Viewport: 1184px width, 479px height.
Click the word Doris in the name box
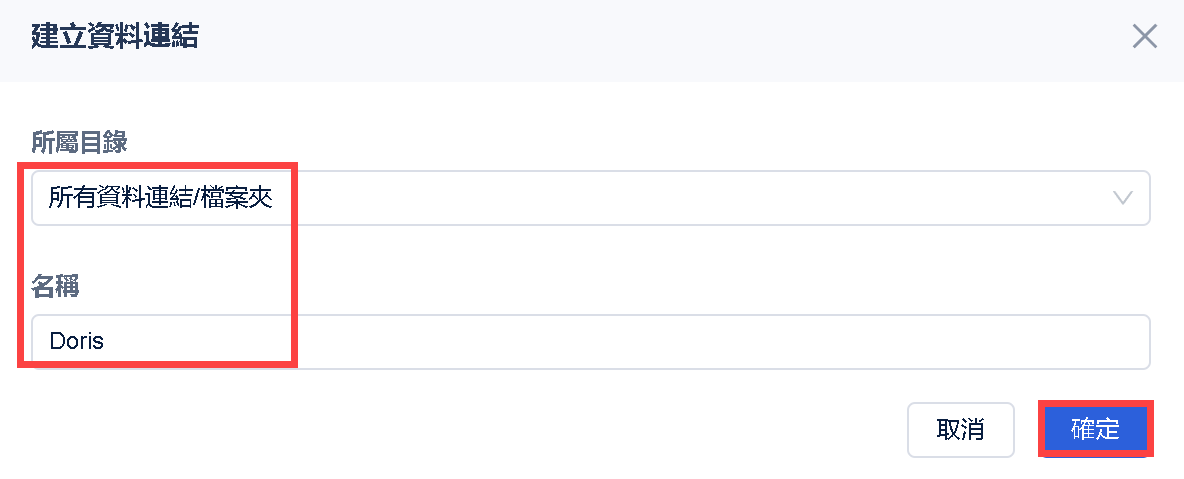[x=77, y=342]
